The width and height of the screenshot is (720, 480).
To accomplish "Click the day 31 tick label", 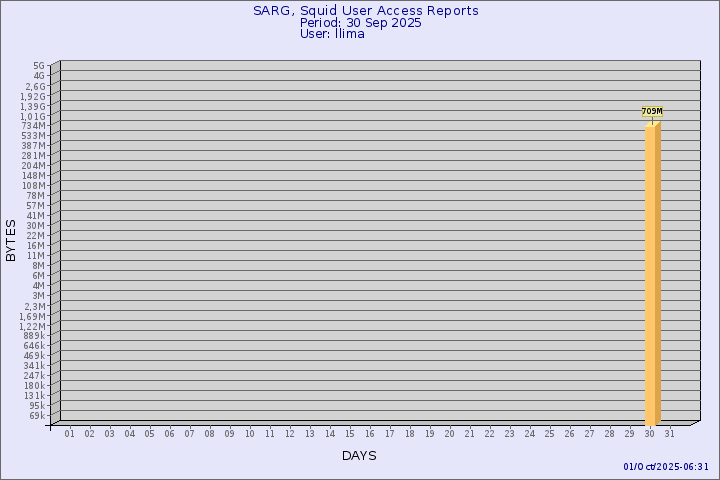I will coord(670,434).
